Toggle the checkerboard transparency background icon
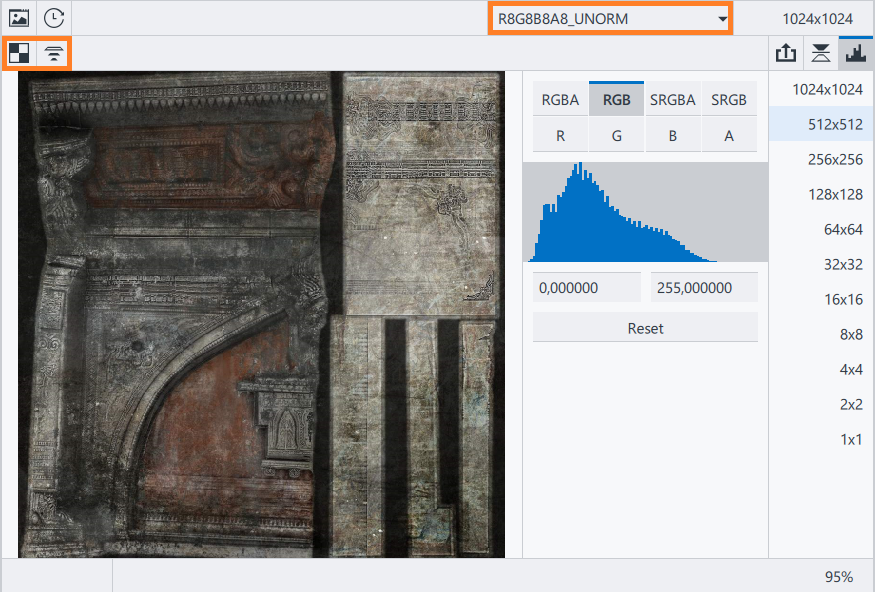 (x=19, y=54)
